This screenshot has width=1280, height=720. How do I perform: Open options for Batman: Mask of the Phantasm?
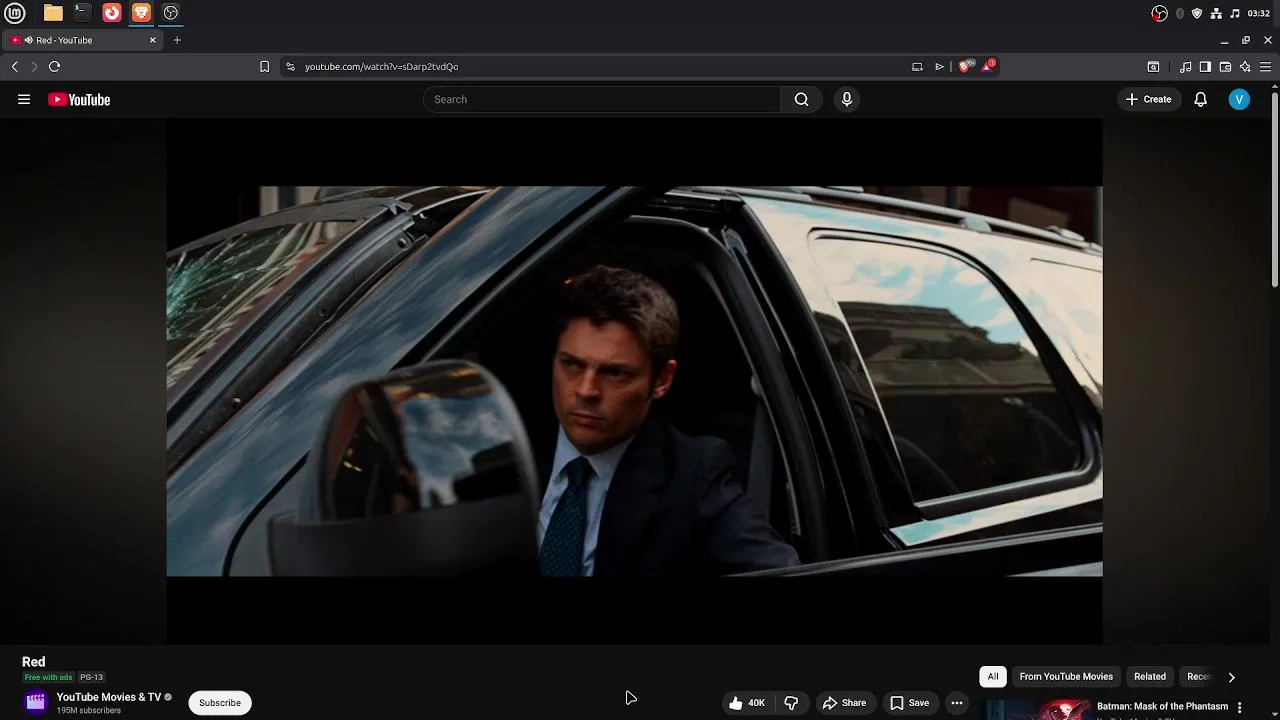click(x=1239, y=707)
